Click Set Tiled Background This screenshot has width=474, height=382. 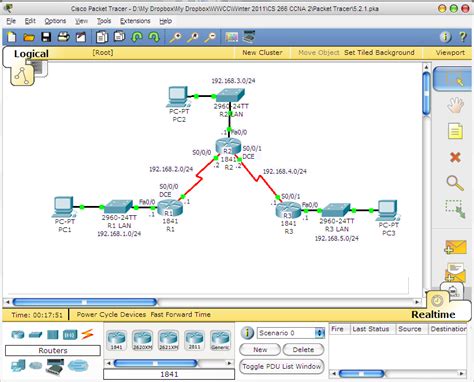coord(379,53)
